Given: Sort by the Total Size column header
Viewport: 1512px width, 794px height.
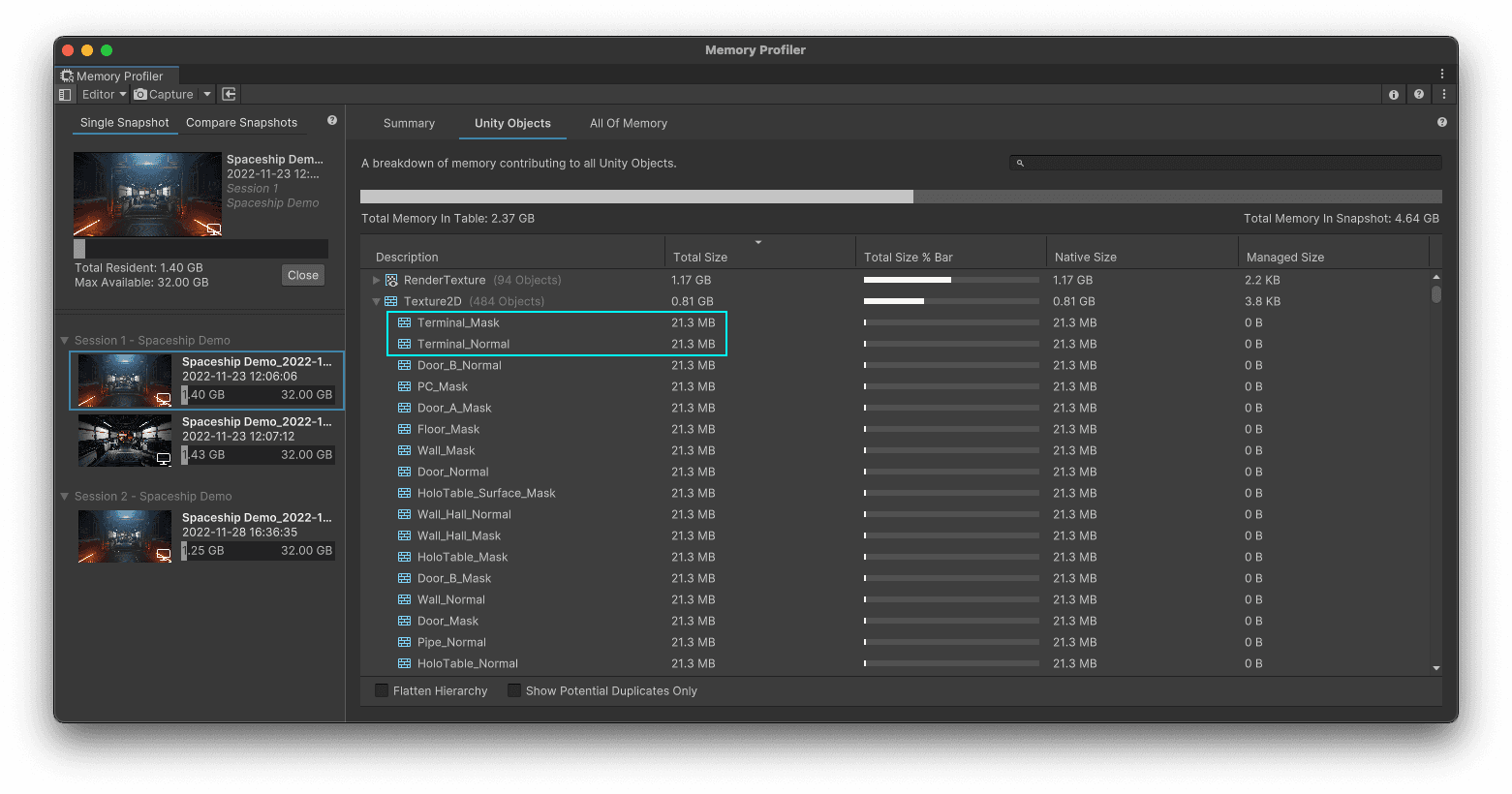Looking at the screenshot, I should (x=759, y=252).
